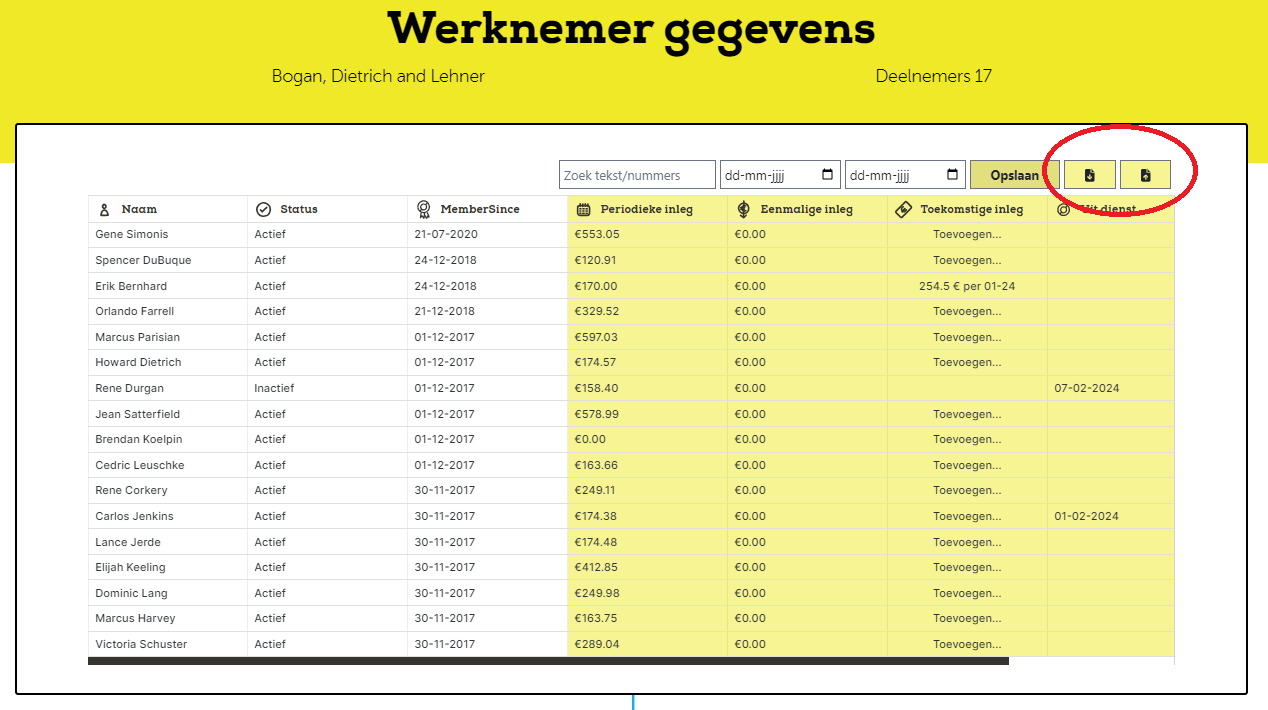The height and width of the screenshot is (710, 1268).
Task: Click Toevoegen... in Howard Dietrich's row
Action: tap(967, 362)
